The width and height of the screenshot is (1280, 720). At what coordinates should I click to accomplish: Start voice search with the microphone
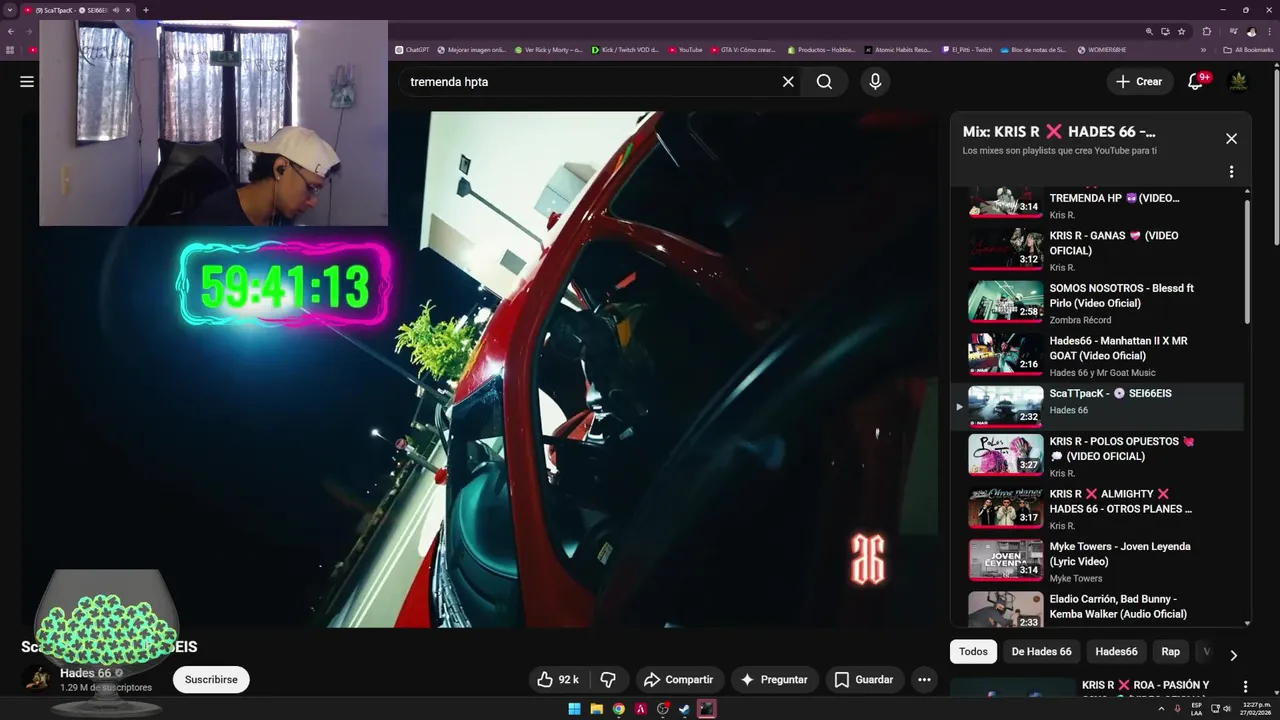(875, 82)
